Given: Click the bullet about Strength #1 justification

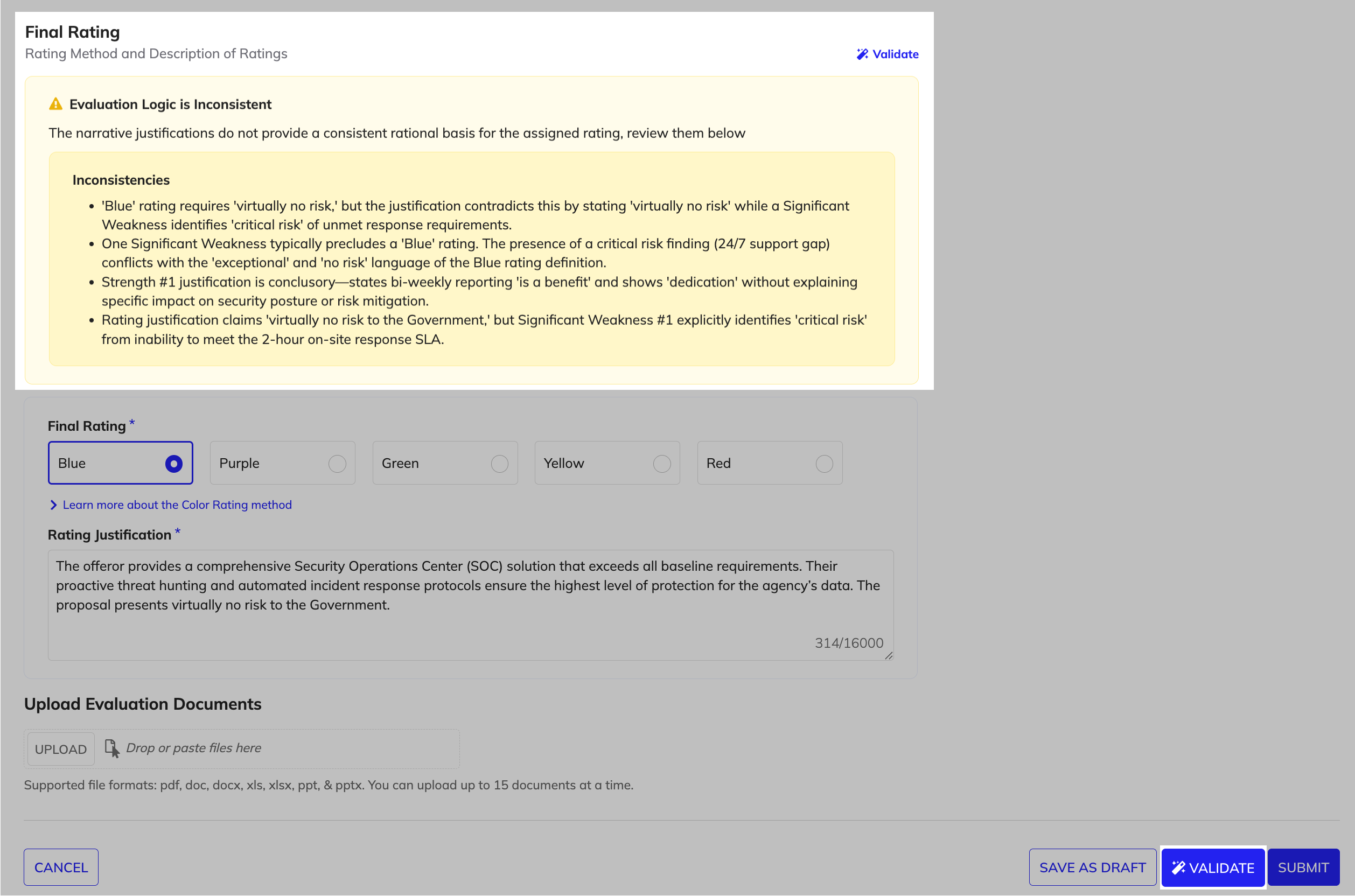Looking at the screenshot, I should point(479,291).
